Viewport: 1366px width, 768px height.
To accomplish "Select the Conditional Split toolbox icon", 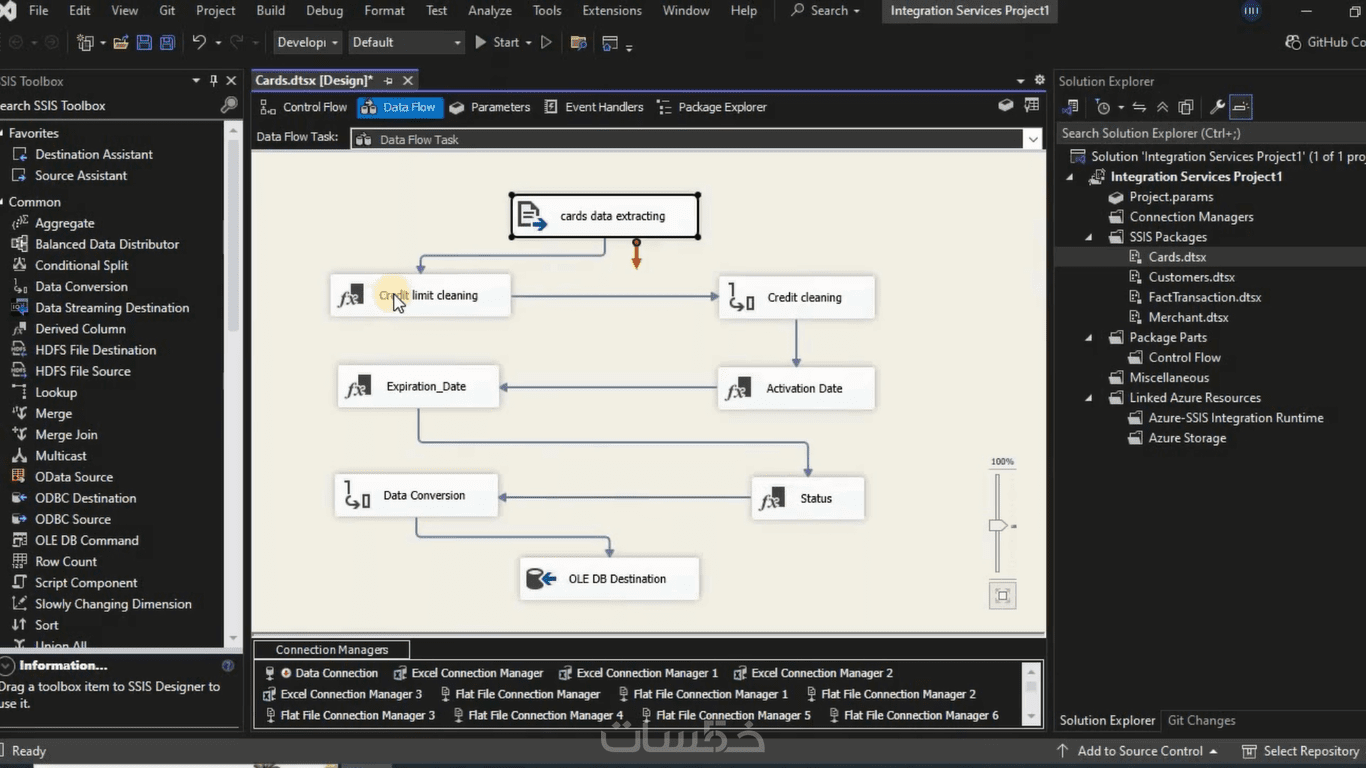I will point(19,265).
